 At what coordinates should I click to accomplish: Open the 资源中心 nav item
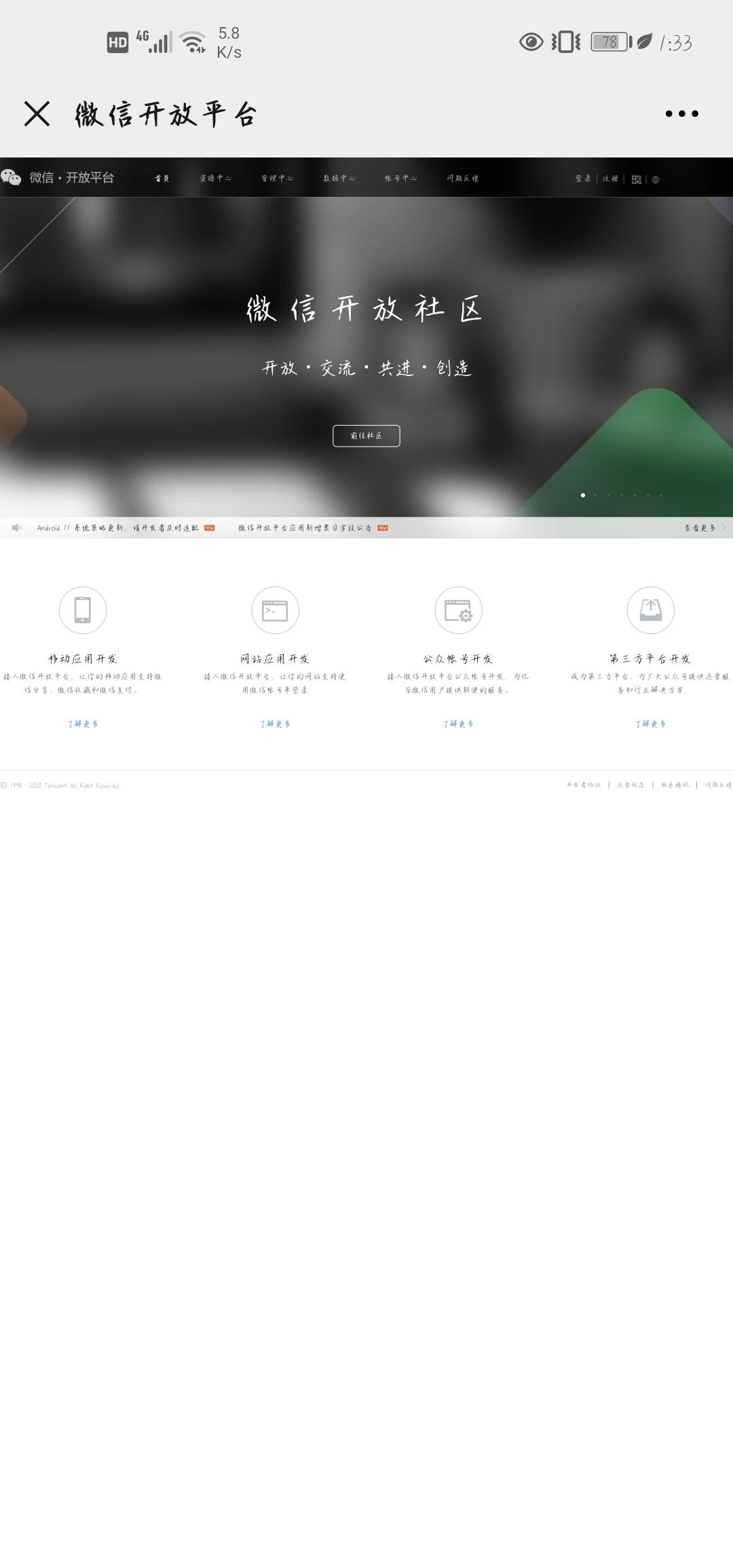pyautogui.click(x=216, y=179)
